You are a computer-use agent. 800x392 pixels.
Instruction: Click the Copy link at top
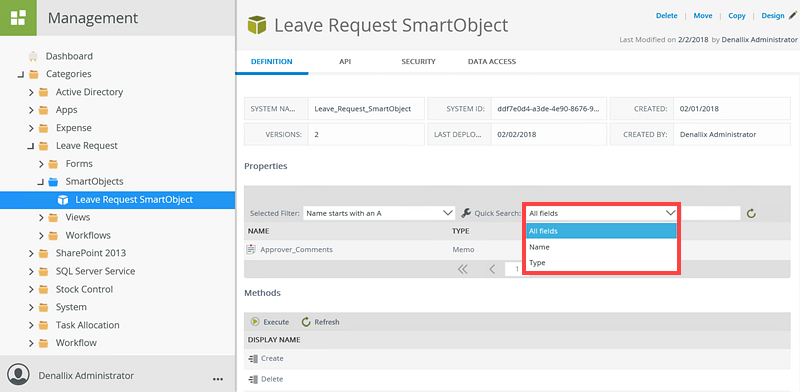click(737, 16)
